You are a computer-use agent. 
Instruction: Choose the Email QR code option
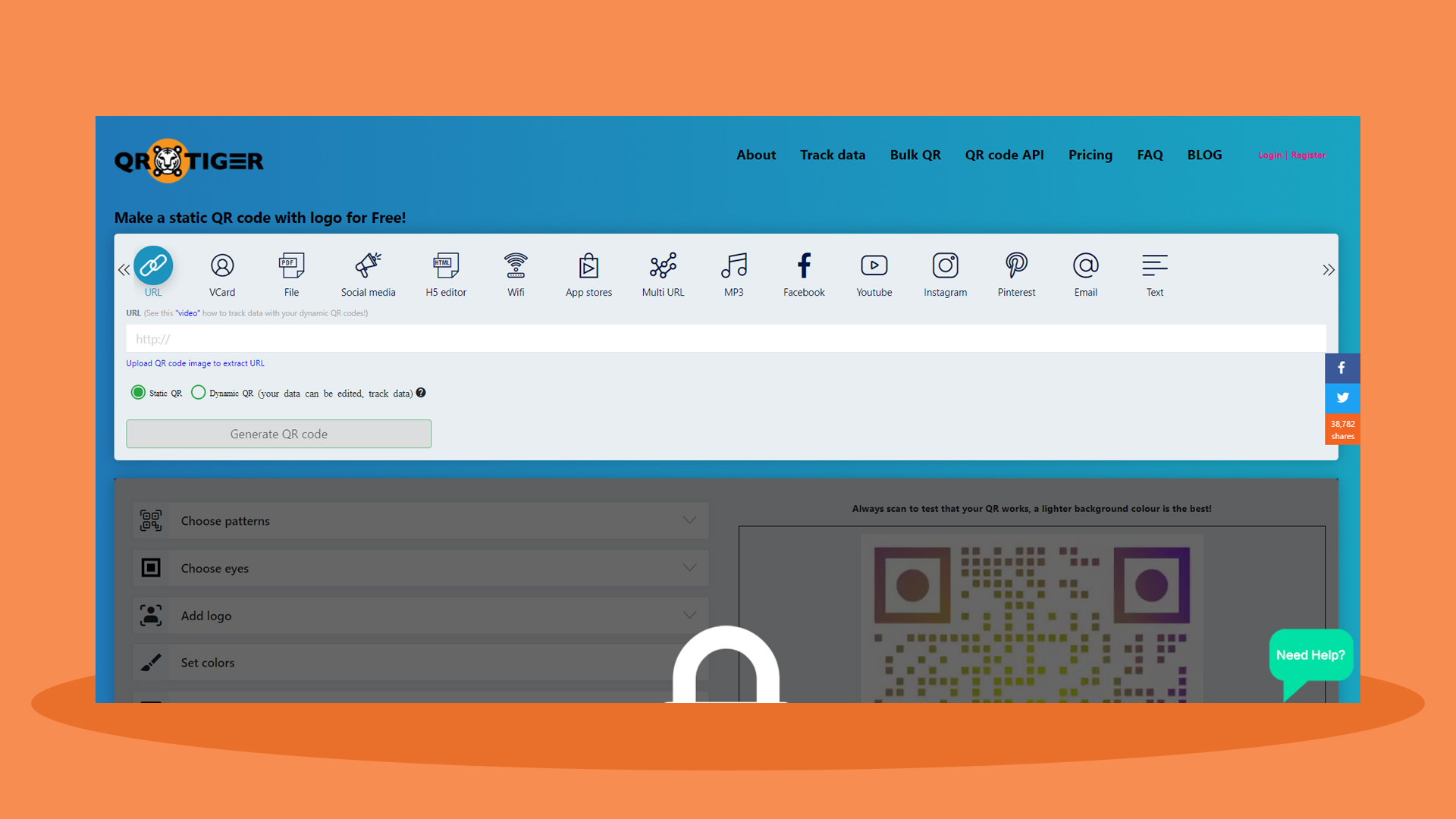pos(1085,273)
